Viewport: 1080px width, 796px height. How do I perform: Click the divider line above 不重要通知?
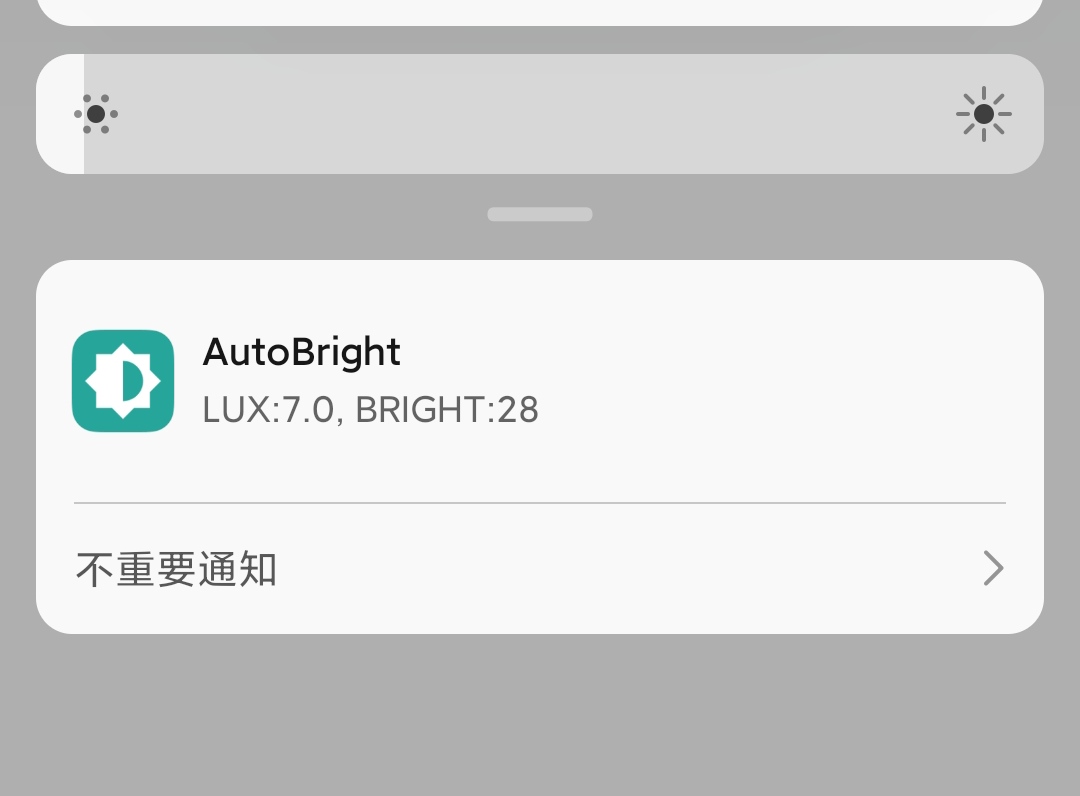click(540, 503)
